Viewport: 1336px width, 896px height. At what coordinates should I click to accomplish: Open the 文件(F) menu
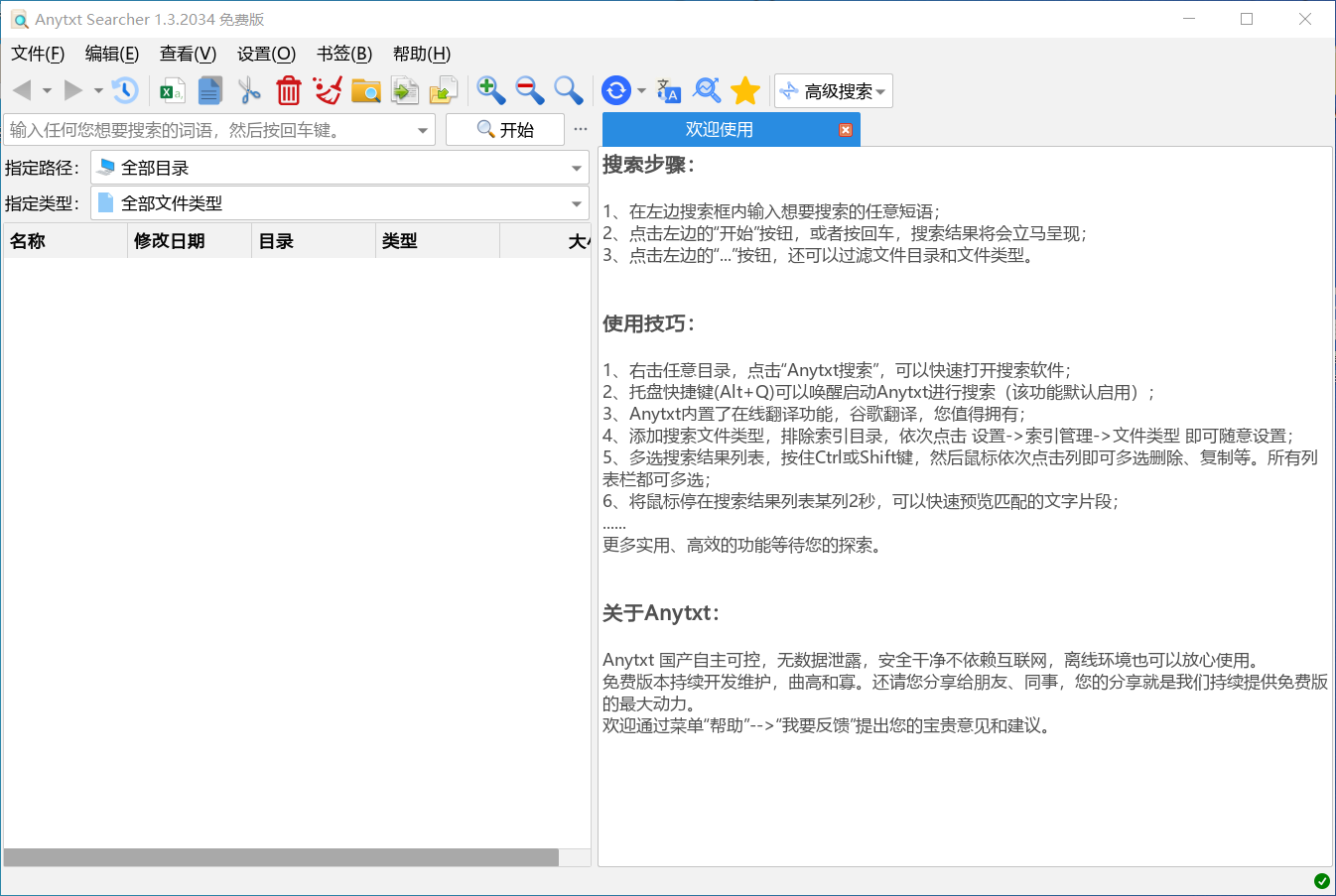pyautogui.click(x=38, y=54)
